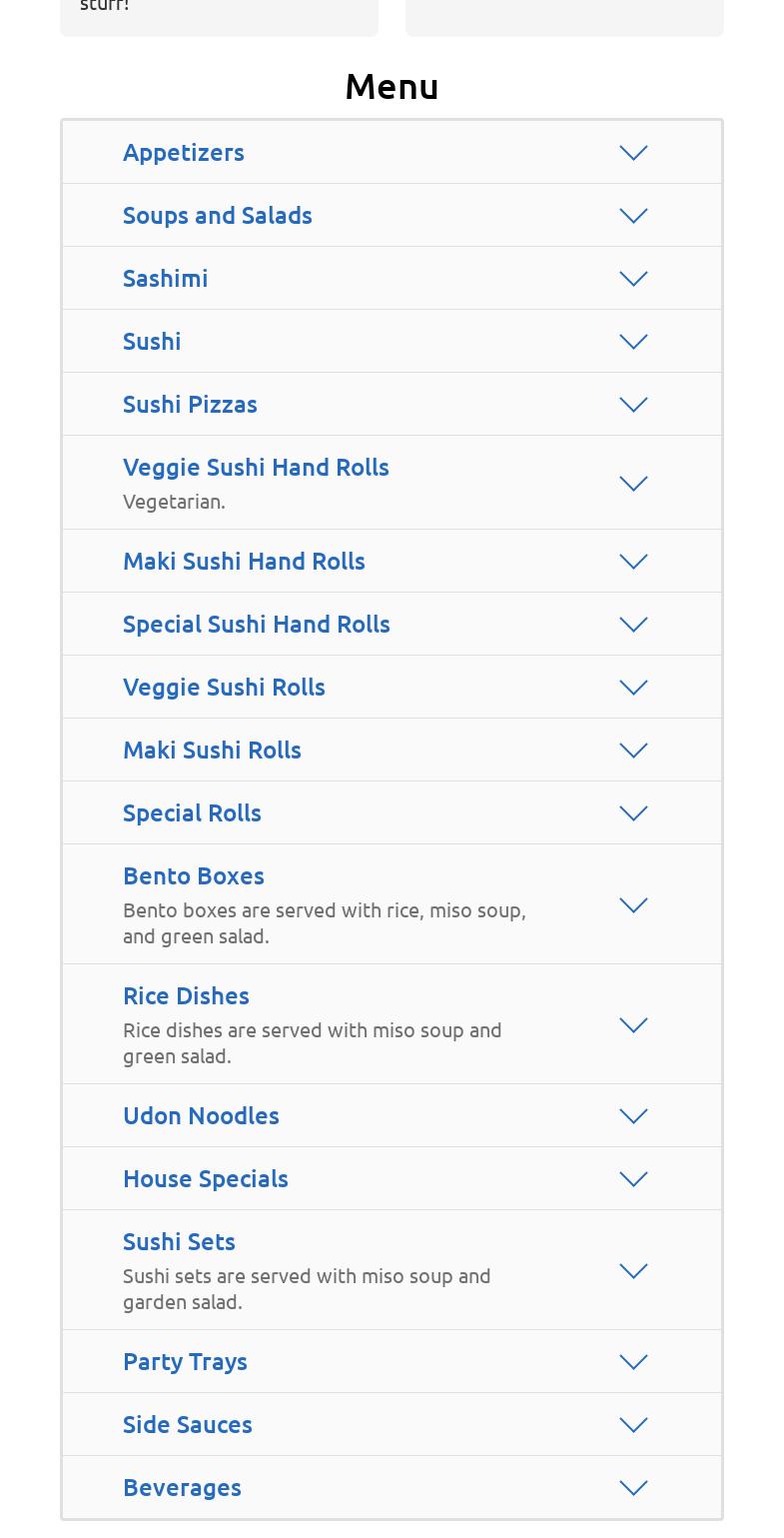
Task: Click chevron beside Veggie Sushi Hand Rolls
Action: [x=633, y=484]
